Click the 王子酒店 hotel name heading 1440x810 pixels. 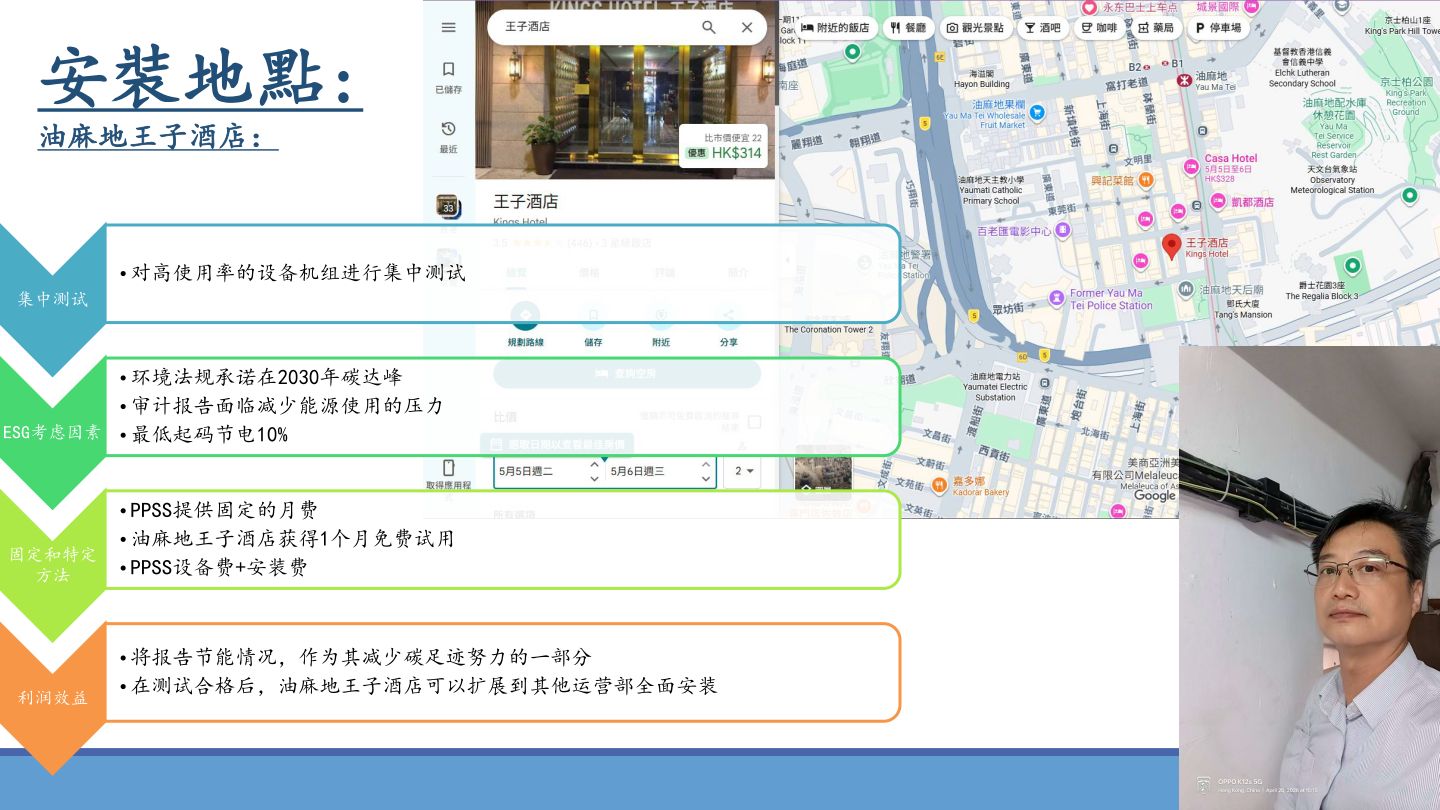[x=526, y=202]
